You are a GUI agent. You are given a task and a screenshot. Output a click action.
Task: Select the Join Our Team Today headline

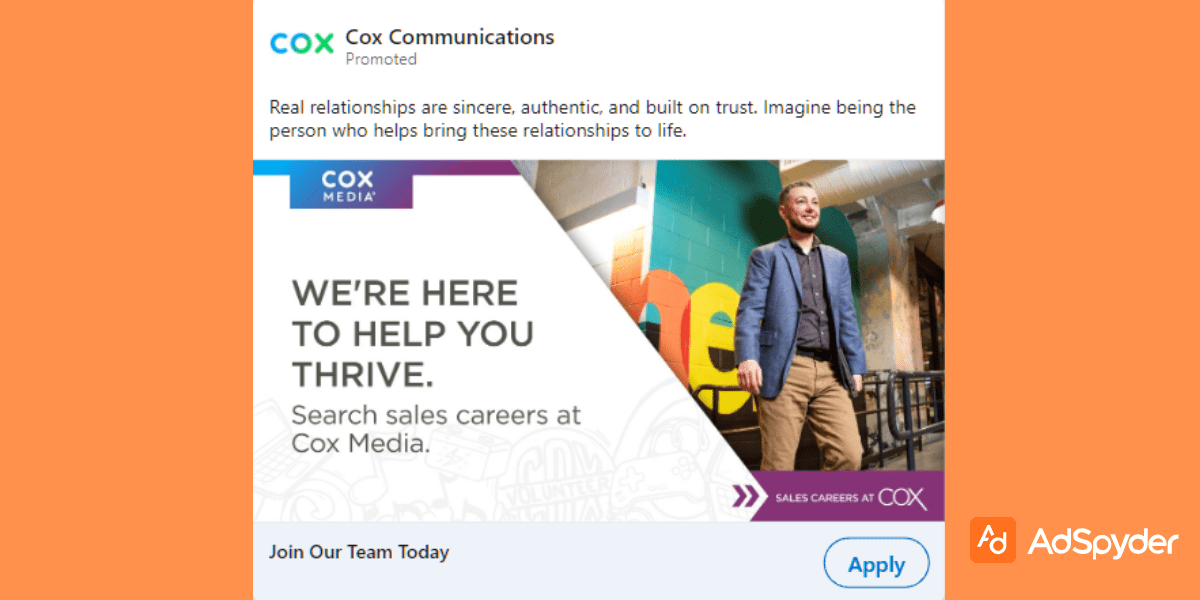coord(359,552)
